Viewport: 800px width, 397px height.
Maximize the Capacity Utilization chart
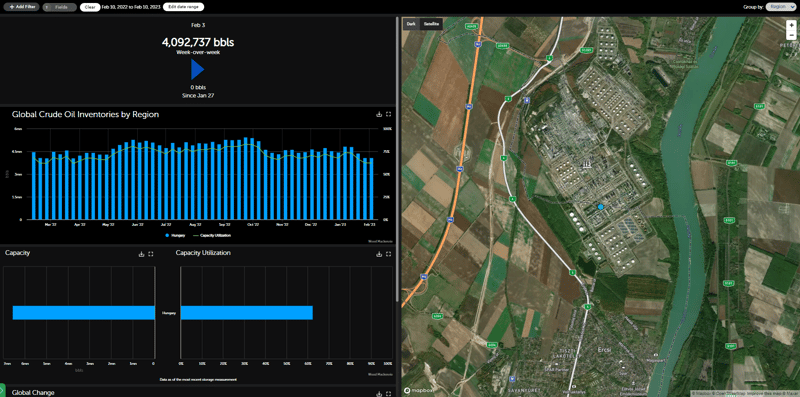coord(388,254)
